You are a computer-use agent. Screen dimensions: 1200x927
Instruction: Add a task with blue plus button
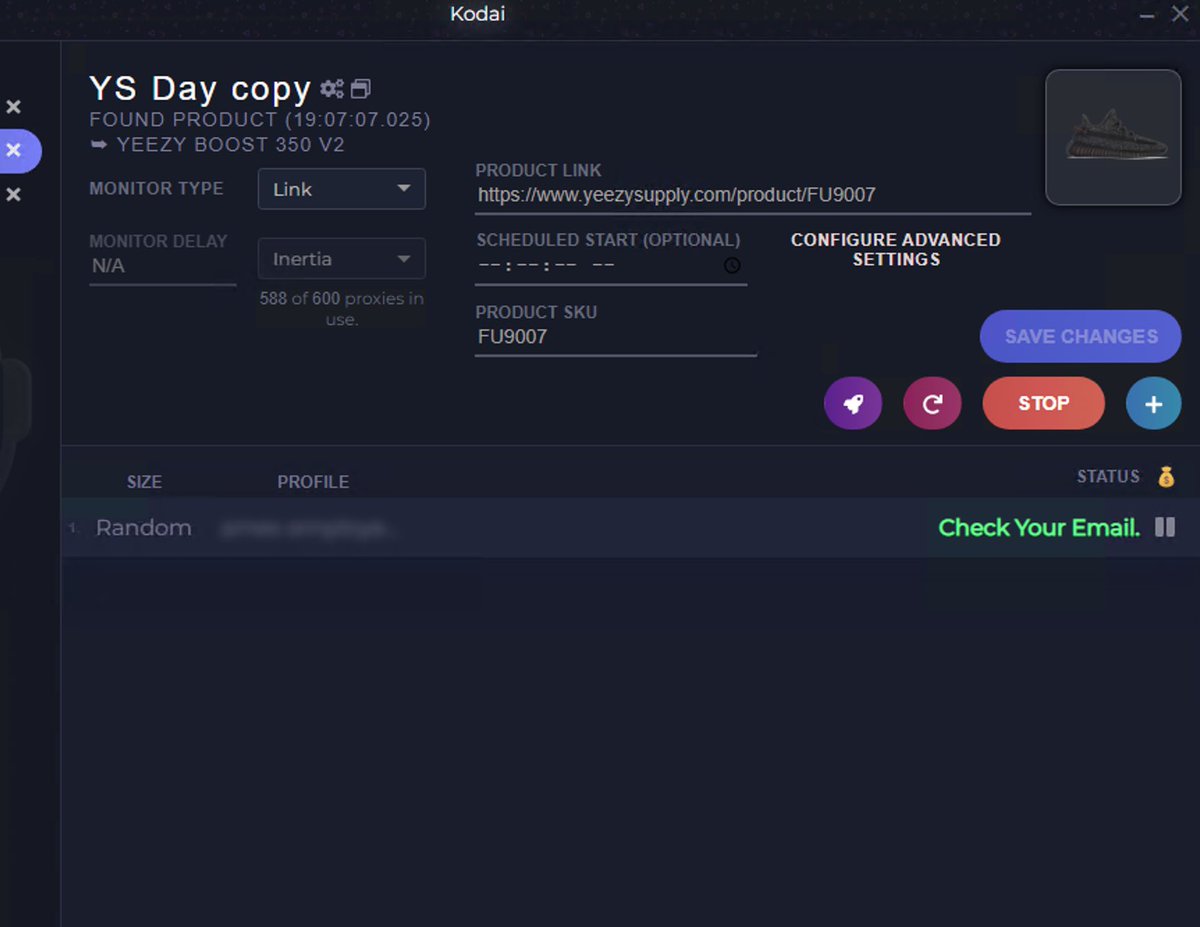coord(1153,404)
